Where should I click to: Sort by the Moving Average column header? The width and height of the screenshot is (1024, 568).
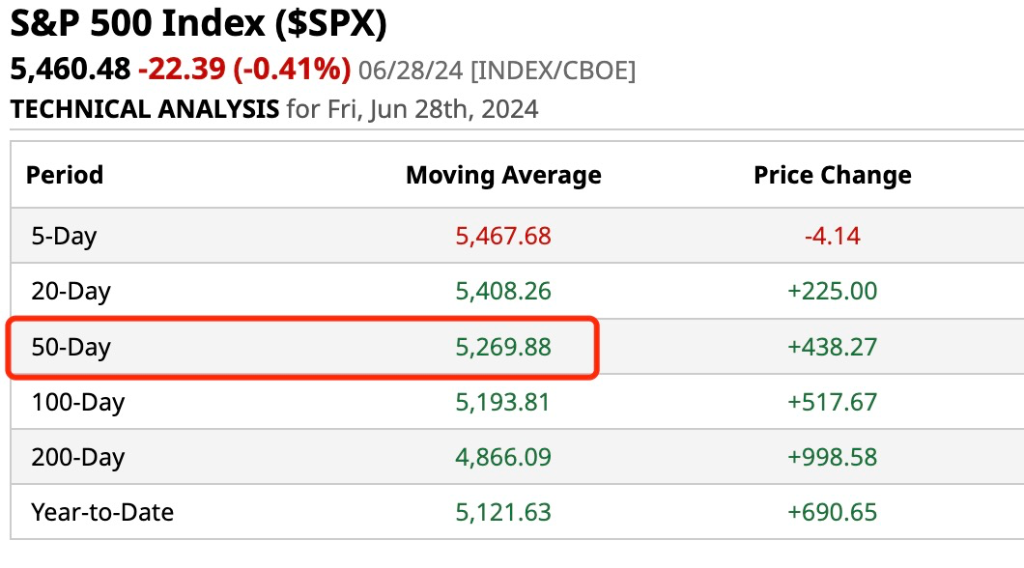pos(503,176)
